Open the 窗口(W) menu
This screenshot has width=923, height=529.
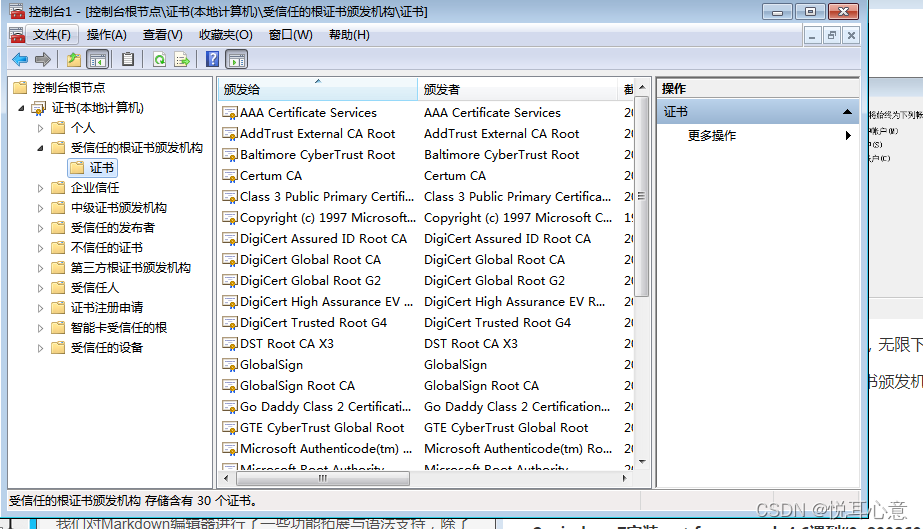click(x=291, y=35)
